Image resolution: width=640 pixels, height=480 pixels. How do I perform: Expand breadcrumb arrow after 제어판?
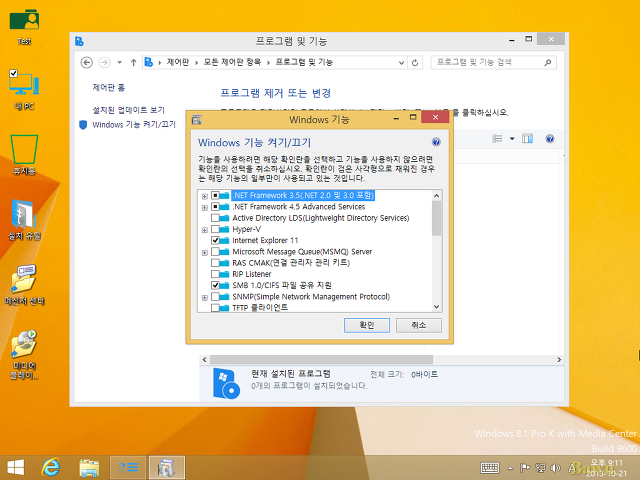(x=196, y=62)
